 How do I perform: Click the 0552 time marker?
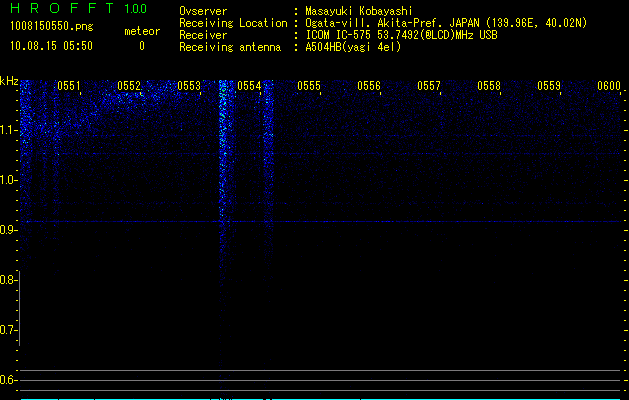click(x=129, y=86)
